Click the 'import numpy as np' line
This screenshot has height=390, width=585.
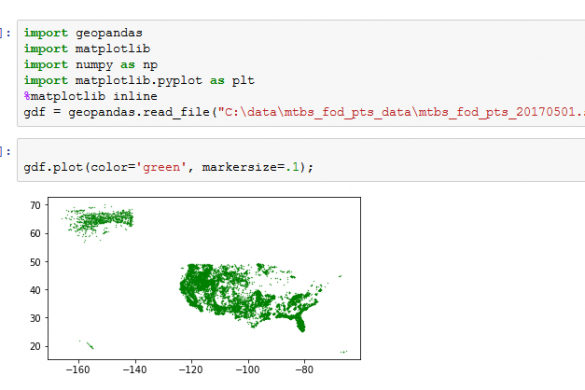pyautogui.click(x=90, y=65)
